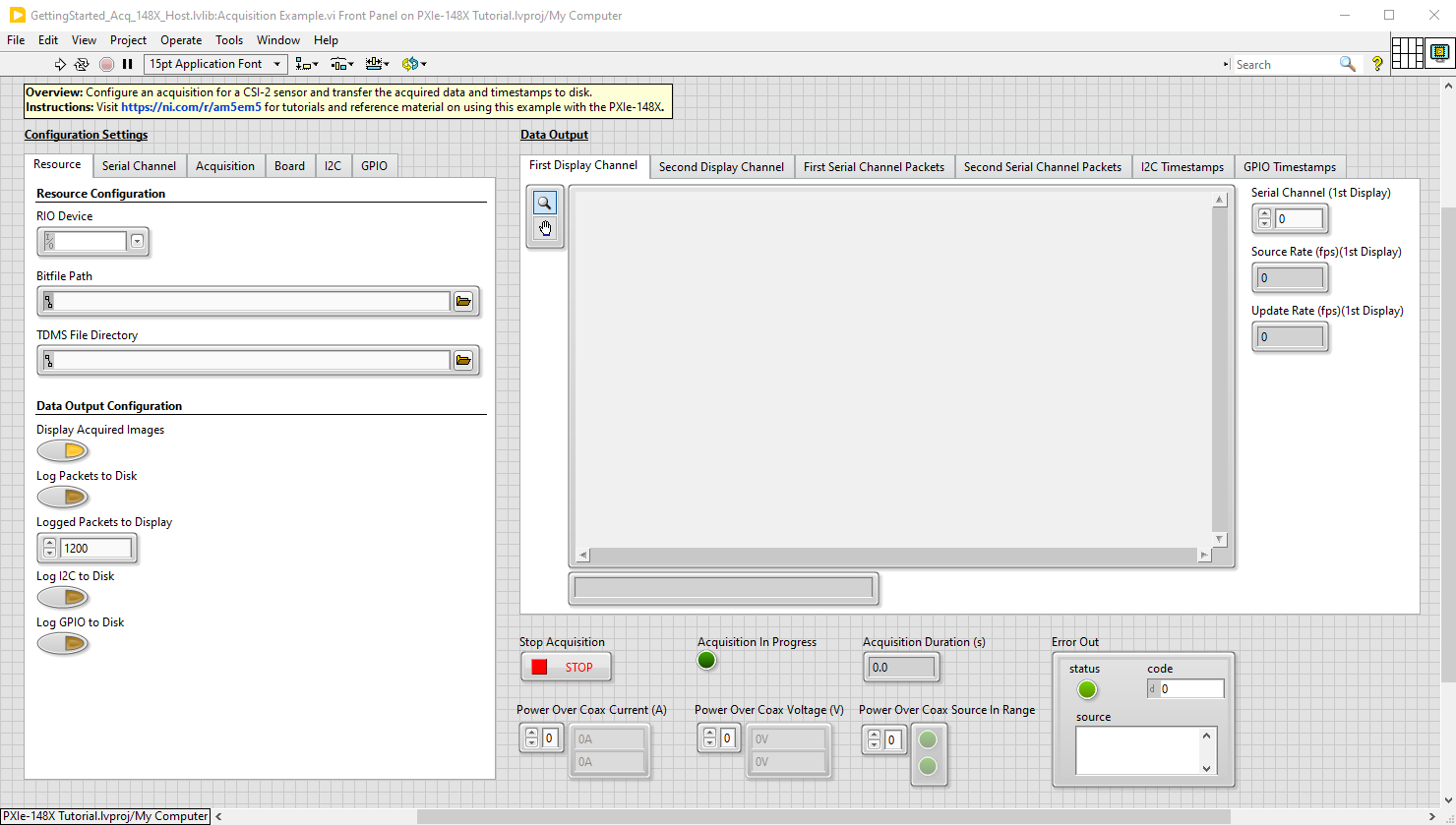This screenshot has height=825, width=1456.
Task: Click Power Over Coax Source In Range stepper
Action: point(874,739)
